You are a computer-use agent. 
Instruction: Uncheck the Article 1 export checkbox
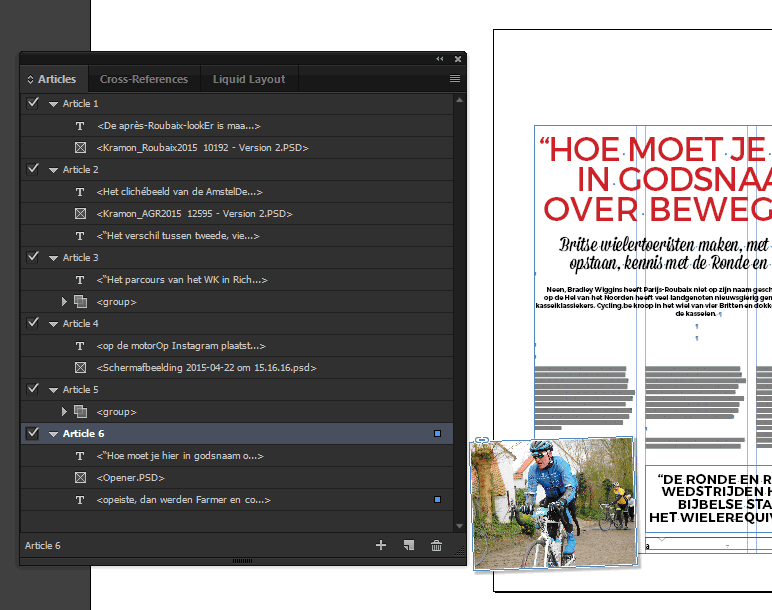[x=33, y=103]
